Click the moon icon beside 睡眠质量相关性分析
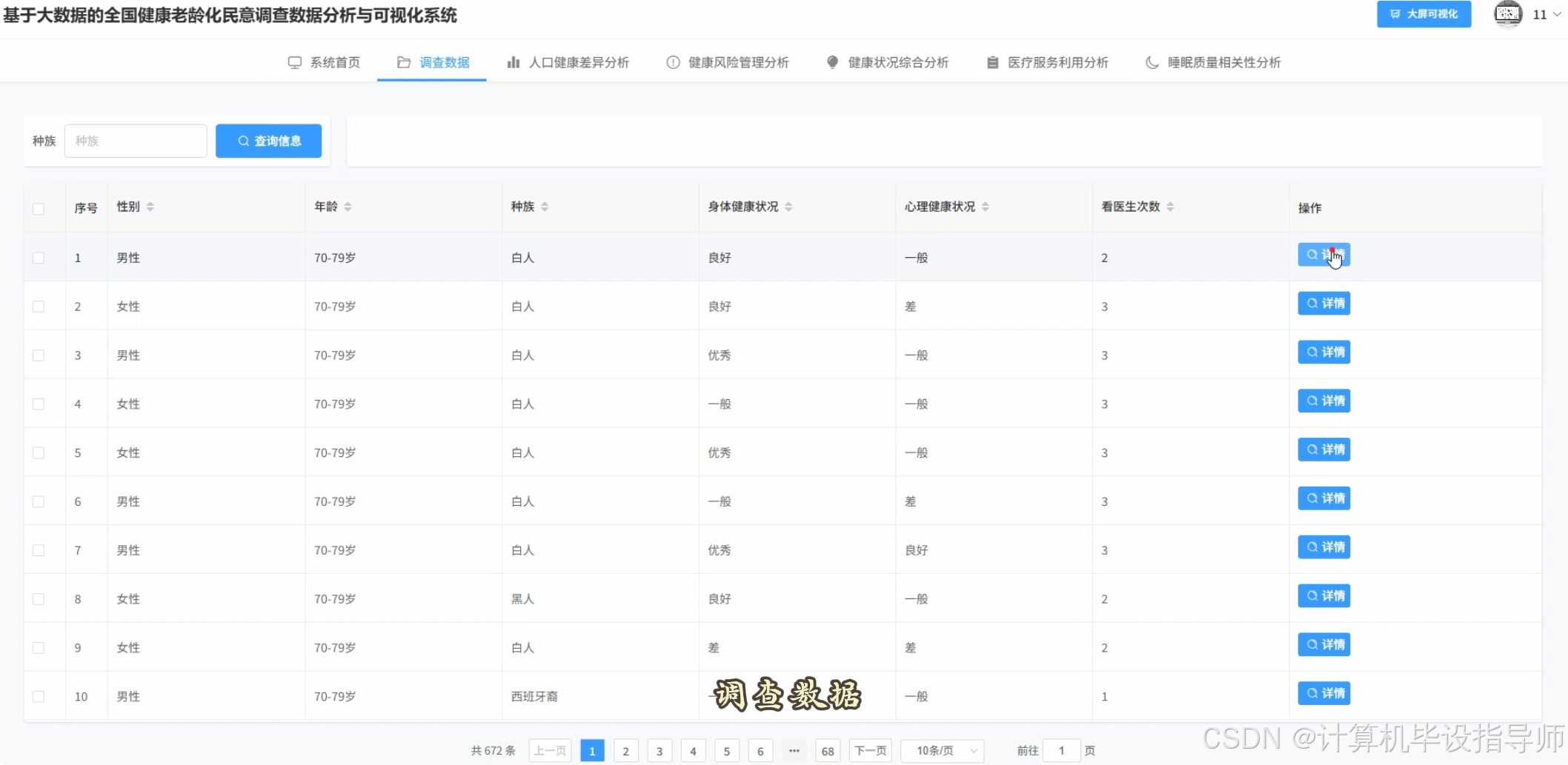 coord(1151,62)
